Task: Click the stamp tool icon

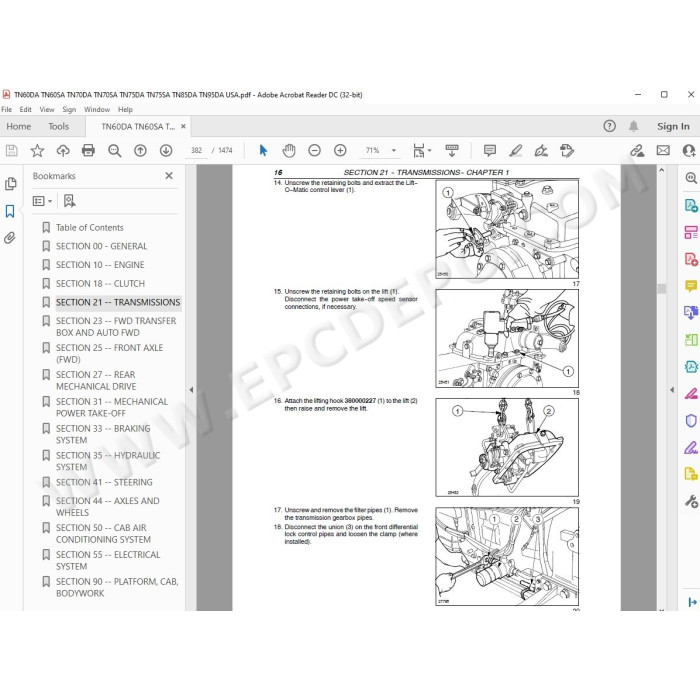Action: 567,150
